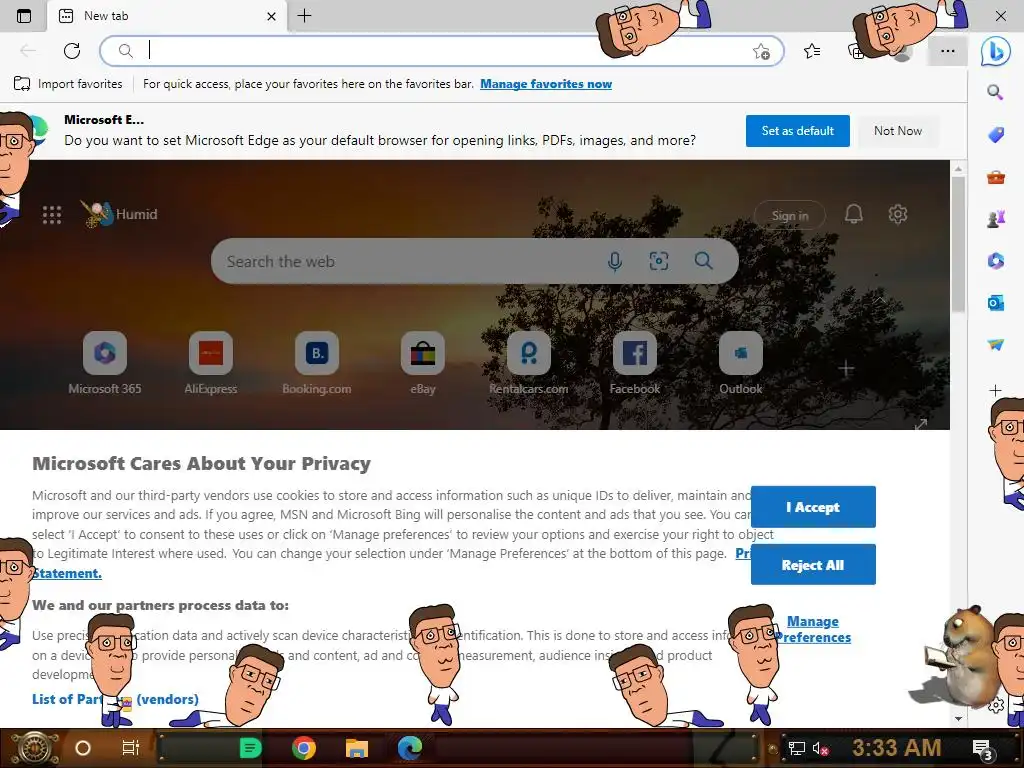Open the Manage Preferences link

tap(813, 629)
